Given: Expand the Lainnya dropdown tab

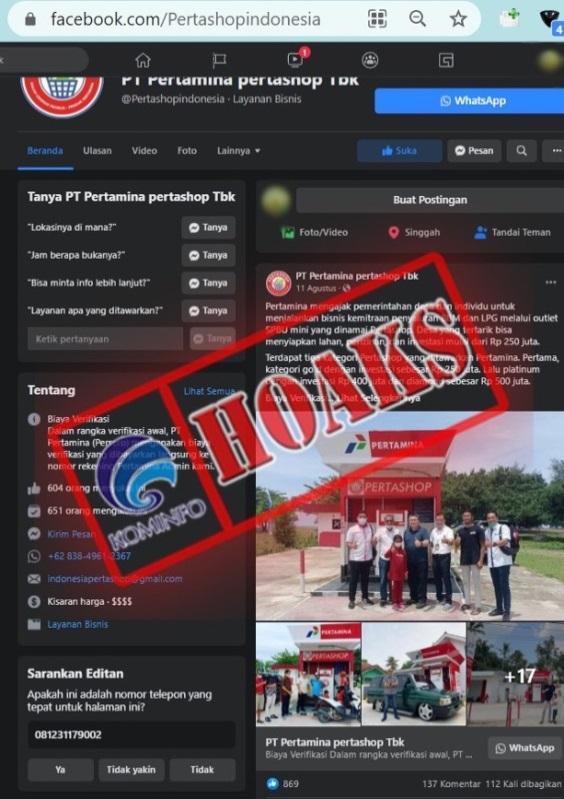Looking at the screenshot, I should (x=238, y=151).
